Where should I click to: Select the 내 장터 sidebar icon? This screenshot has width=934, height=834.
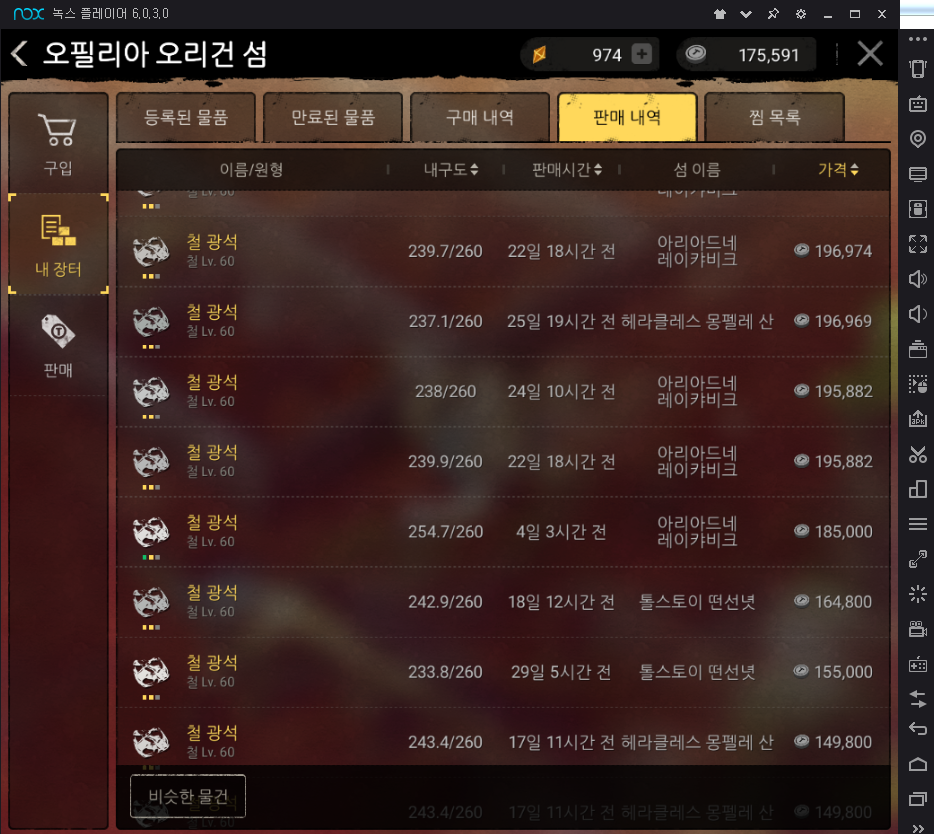pos(58,244)
